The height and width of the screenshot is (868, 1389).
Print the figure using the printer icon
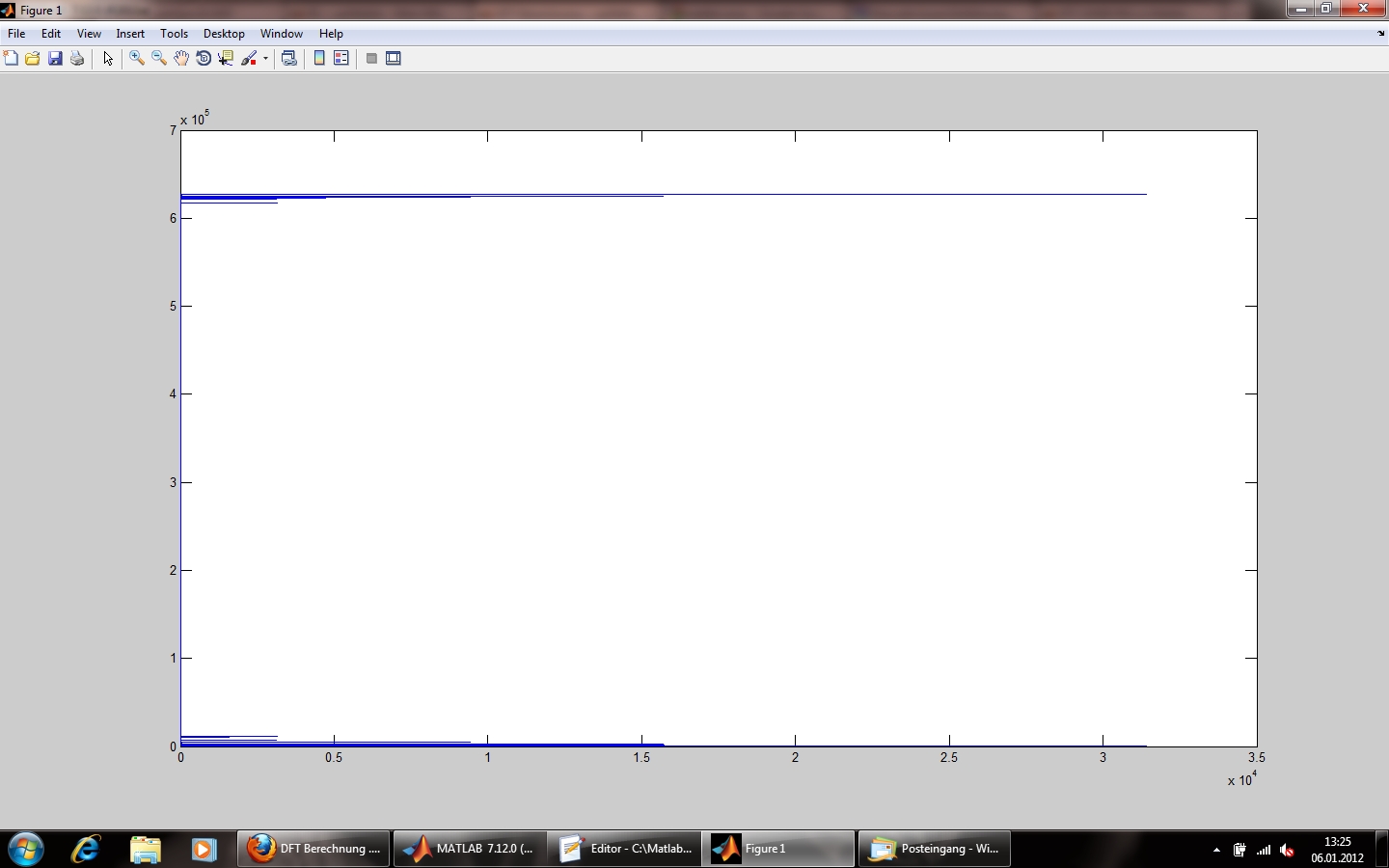[x=77, y=59]
